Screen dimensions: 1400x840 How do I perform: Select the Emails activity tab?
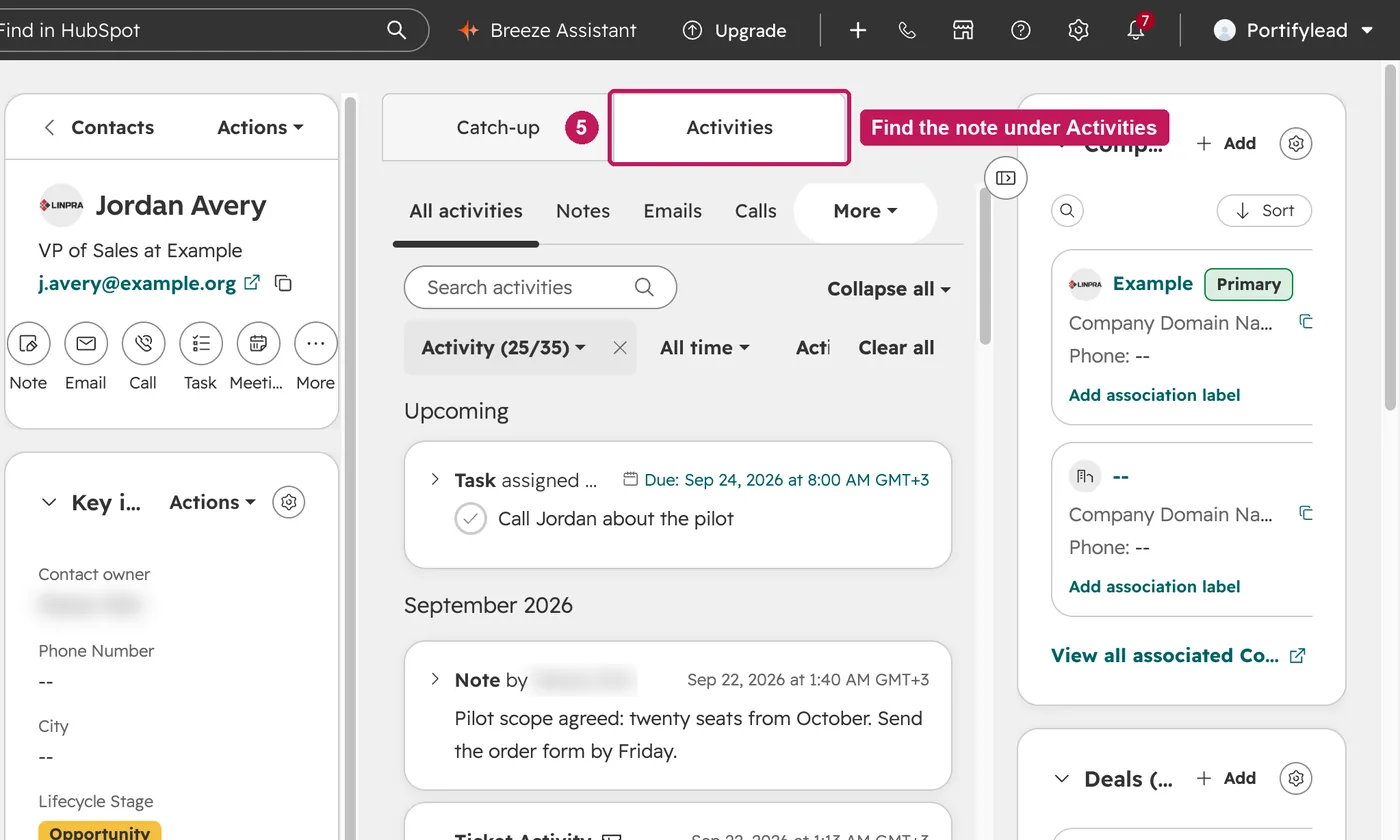[x=672, y=211]
